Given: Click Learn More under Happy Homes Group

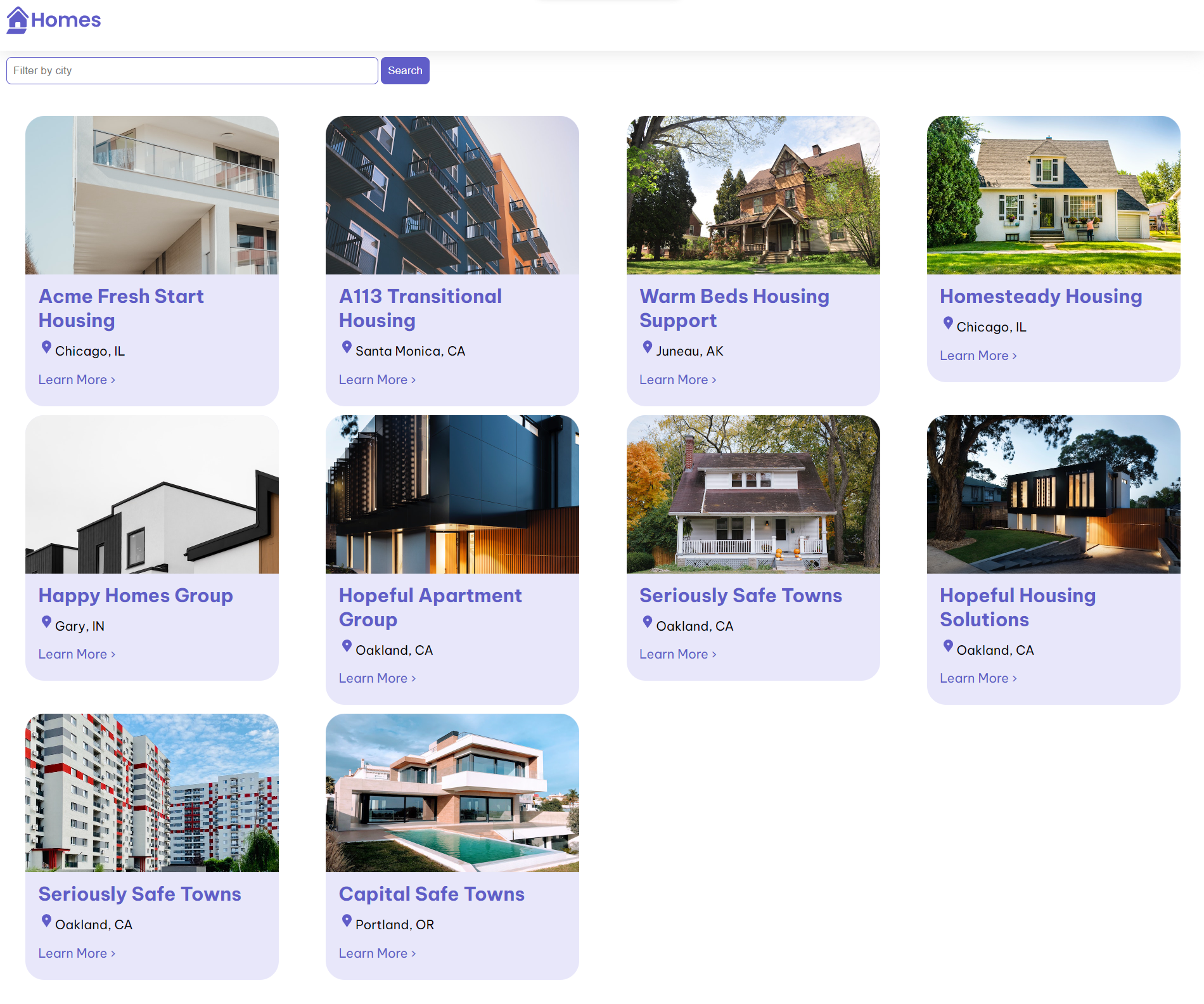Looking at the screenshot, I should click(77, 654).
